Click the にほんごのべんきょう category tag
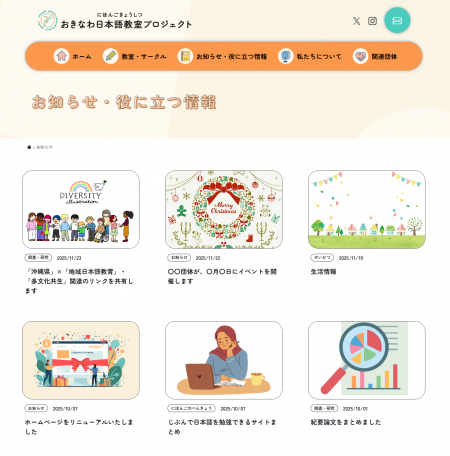 pos(191,408)
